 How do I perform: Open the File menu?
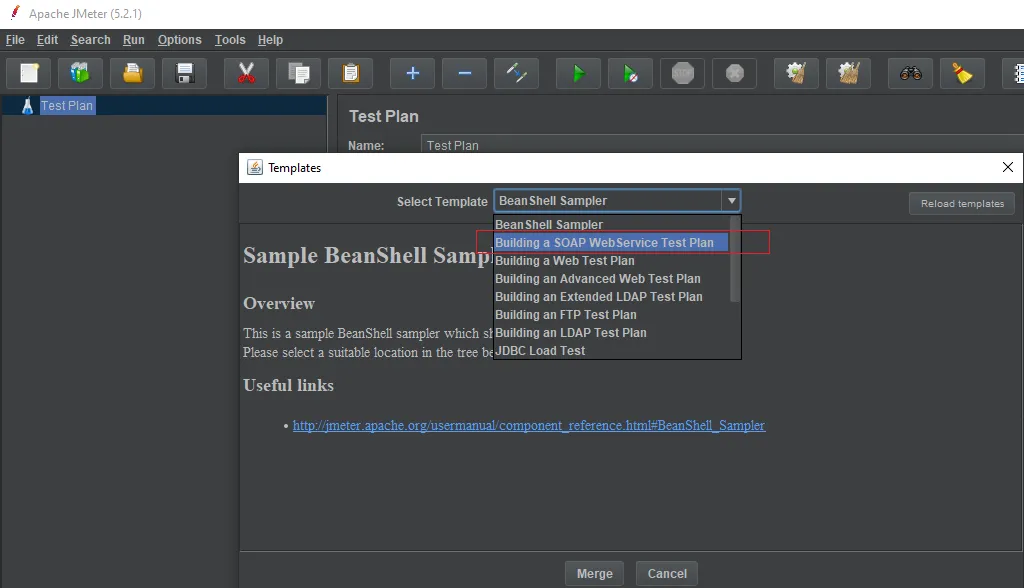pos(15,40)
